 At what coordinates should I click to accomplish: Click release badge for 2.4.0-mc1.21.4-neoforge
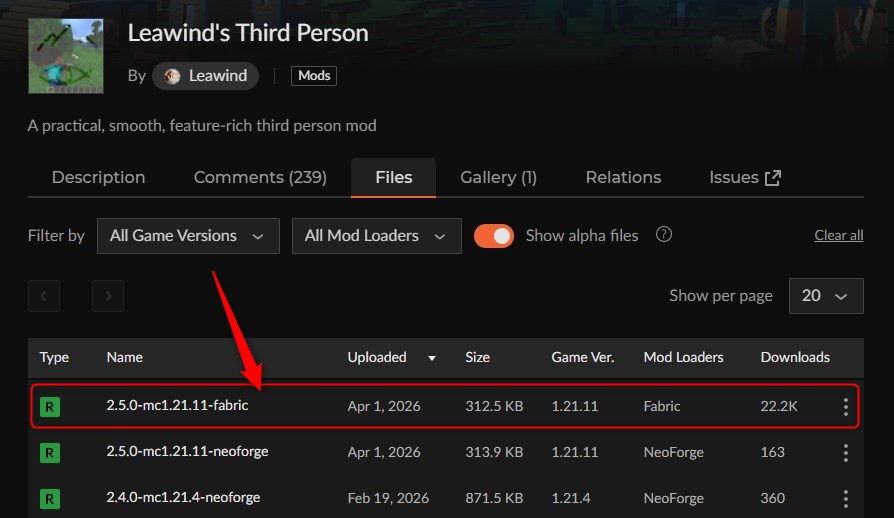[50, 499]
